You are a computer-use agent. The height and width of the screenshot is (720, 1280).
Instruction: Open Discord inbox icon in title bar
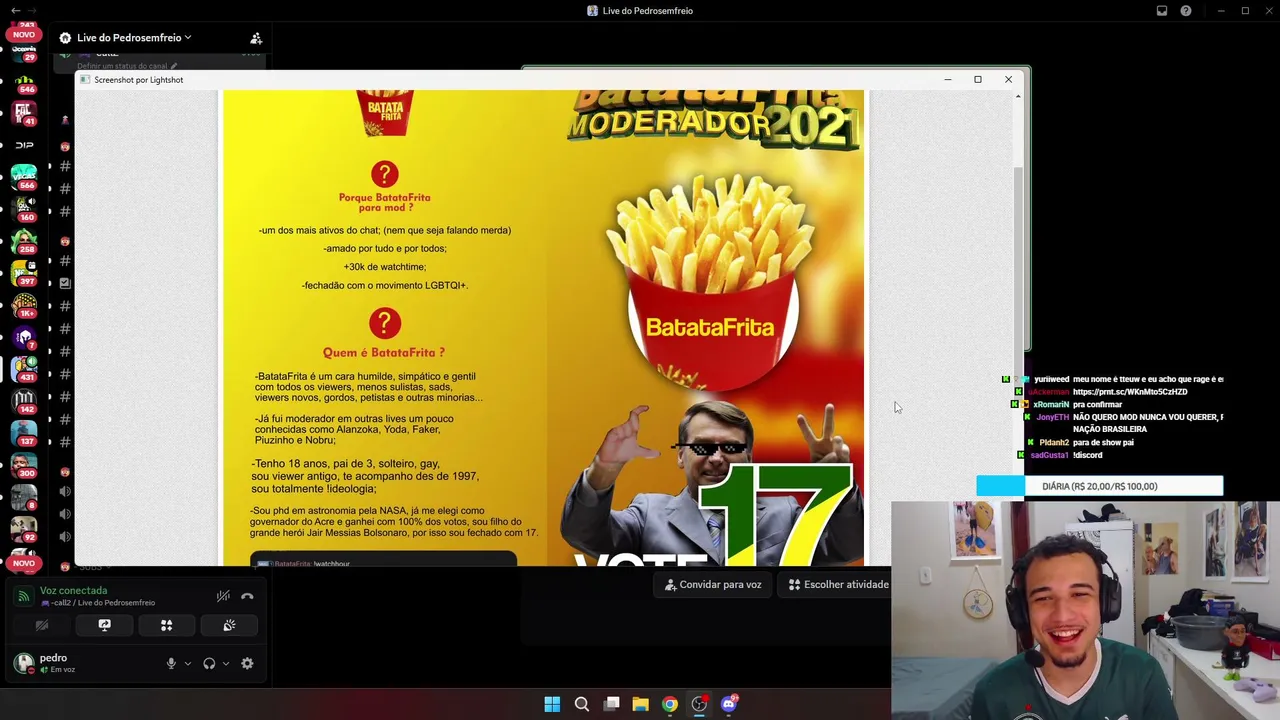(1162, 11)
